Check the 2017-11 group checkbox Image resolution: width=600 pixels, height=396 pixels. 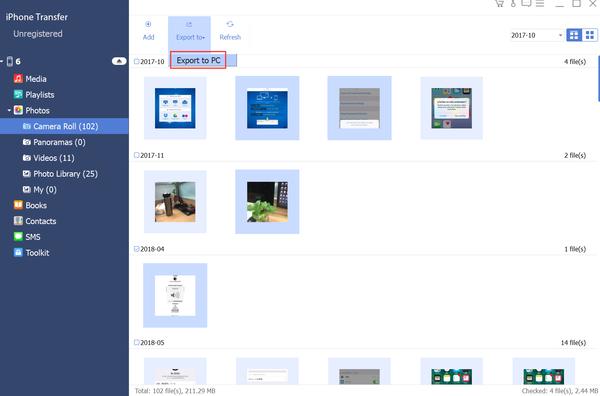pyautogui.click(x=137, y=155)
